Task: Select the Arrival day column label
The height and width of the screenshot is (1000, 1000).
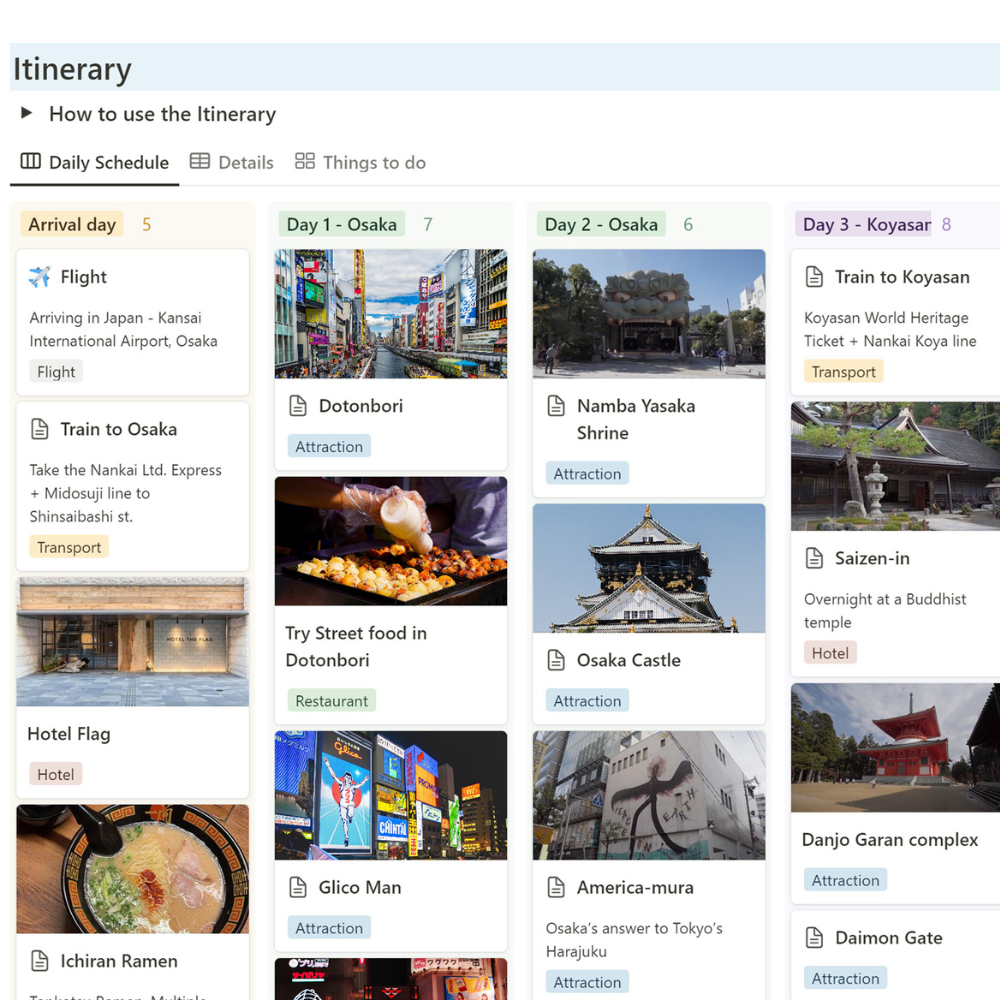Action: click(x=72, y=224)
